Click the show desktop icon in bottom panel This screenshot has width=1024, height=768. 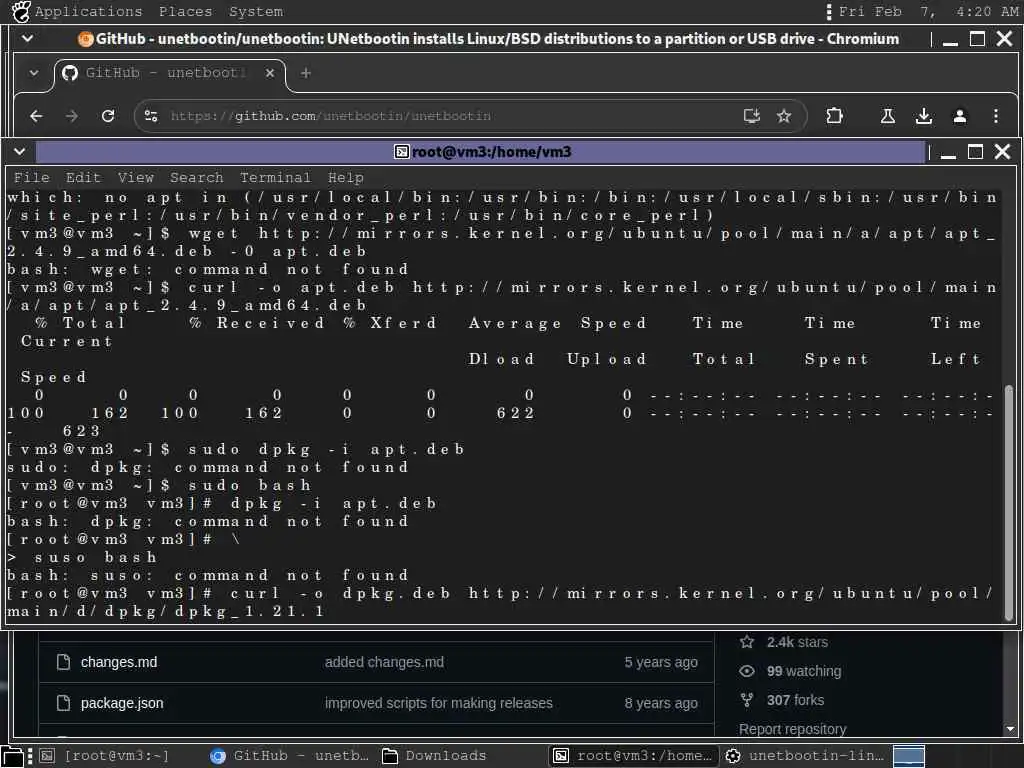click(12, 756)
